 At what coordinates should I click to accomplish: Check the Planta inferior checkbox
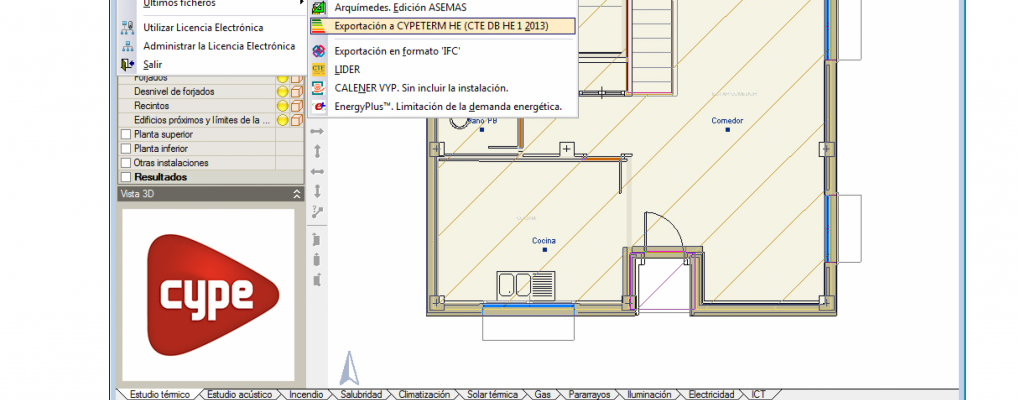click(x=126, y=149)
